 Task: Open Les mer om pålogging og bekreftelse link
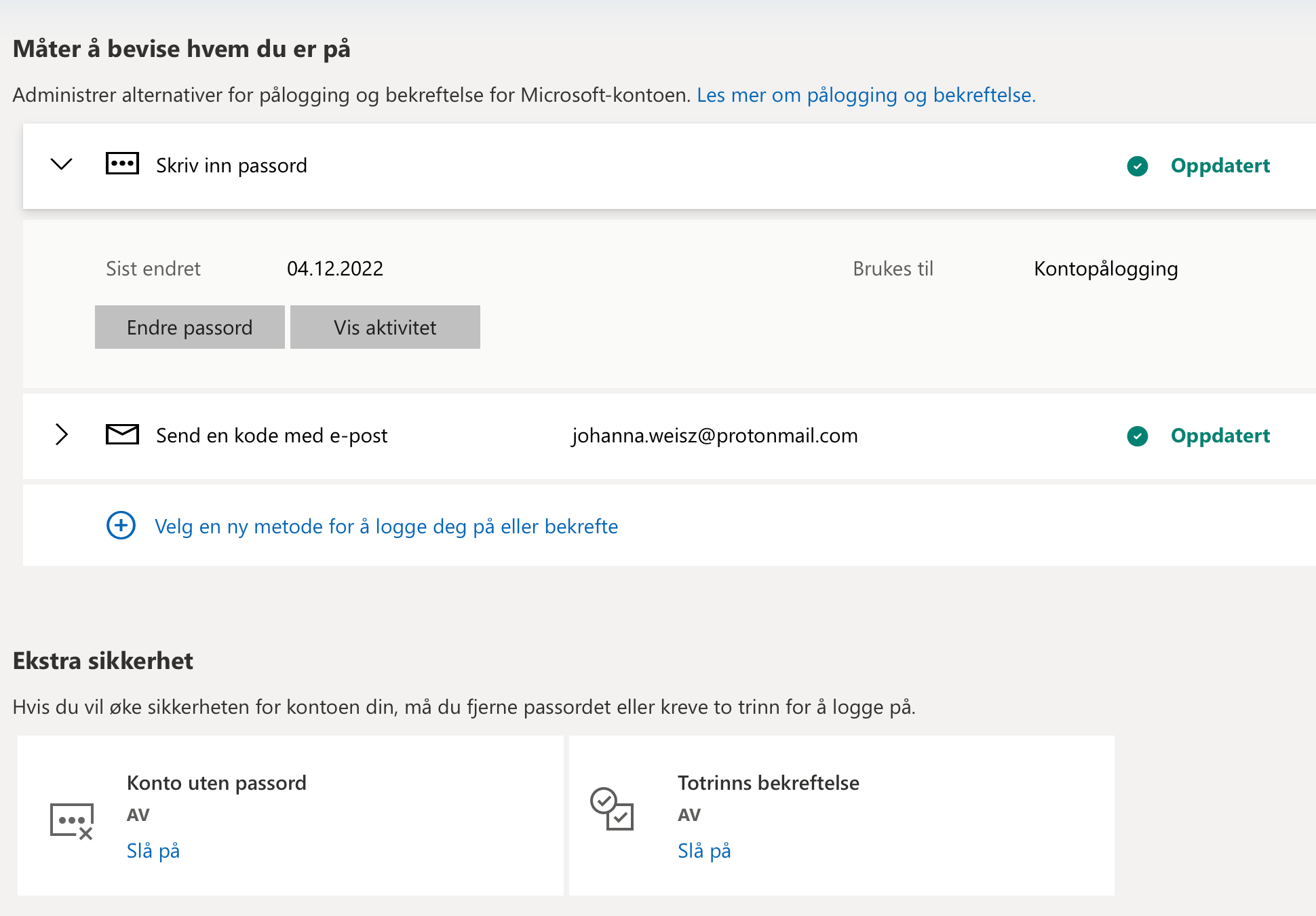click(x=866, y=95)
